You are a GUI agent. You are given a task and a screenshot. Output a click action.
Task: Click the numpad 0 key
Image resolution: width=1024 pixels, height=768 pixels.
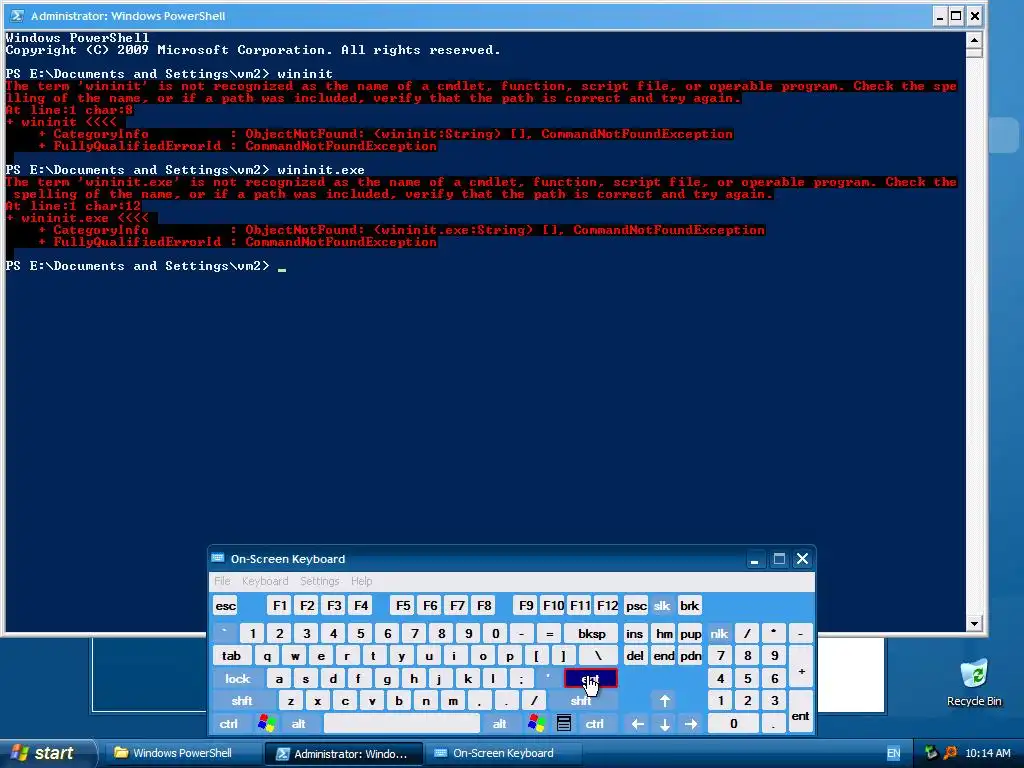coord(733,724)
